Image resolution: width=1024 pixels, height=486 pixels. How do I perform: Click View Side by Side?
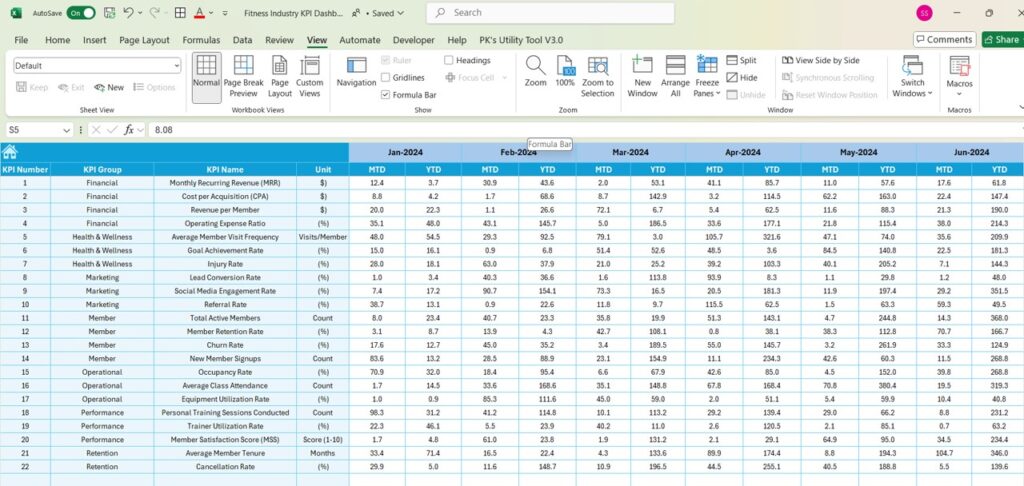point(821,60)
